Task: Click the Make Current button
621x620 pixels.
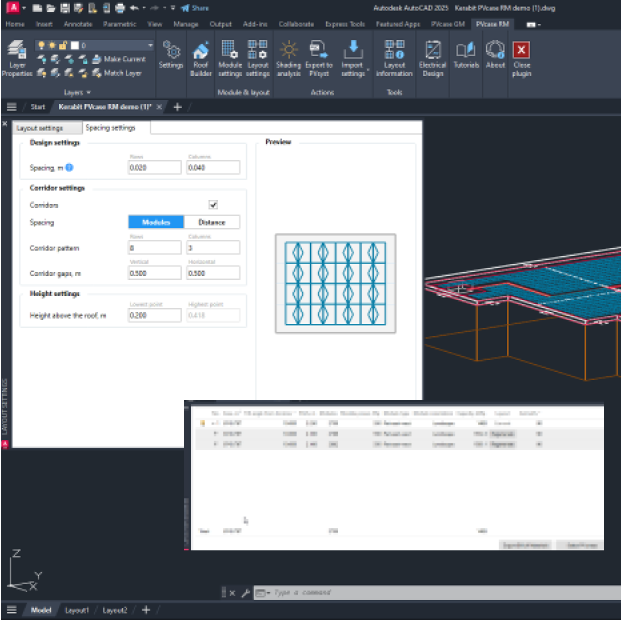Action: [118, 59]
